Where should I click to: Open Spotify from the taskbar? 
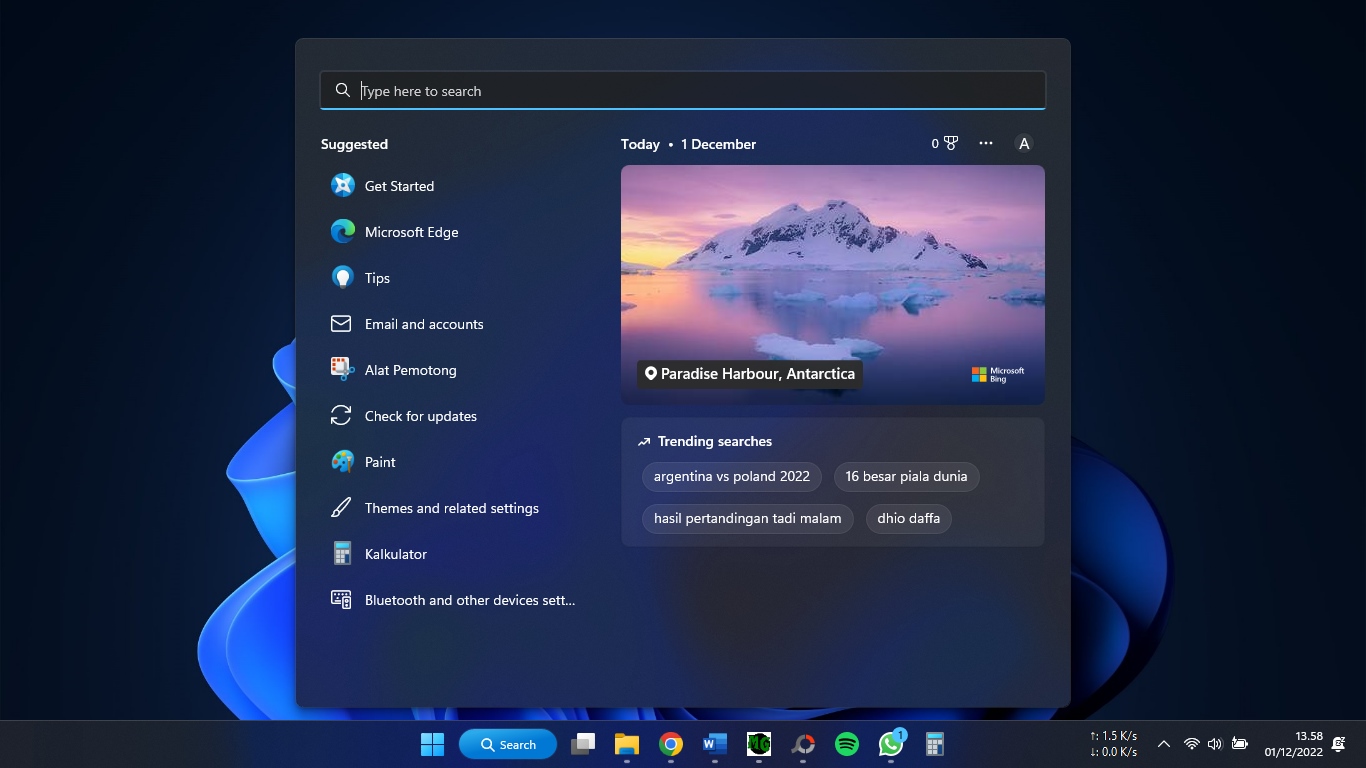(x=846, y=744)
